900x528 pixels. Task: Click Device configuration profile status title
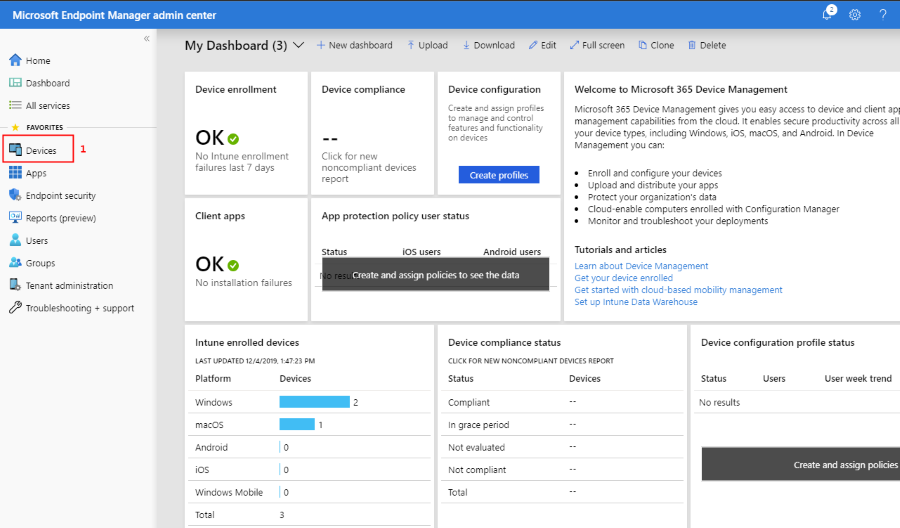click(x=778, y=343)
